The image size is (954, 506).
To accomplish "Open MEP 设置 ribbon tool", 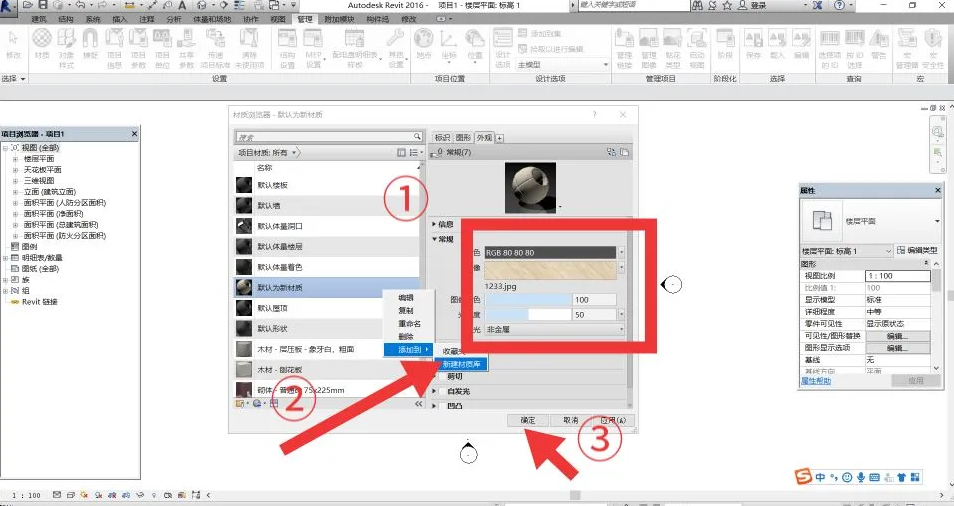I will 313,48.
